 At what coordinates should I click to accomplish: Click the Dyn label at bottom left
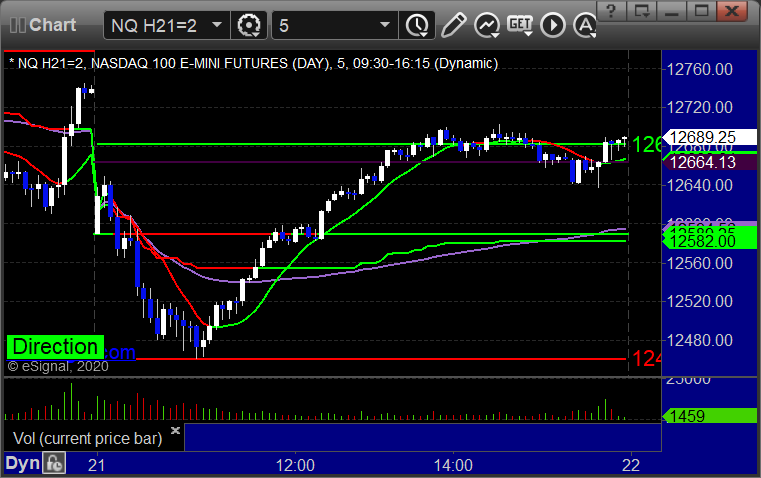click(x=22, y=463)
